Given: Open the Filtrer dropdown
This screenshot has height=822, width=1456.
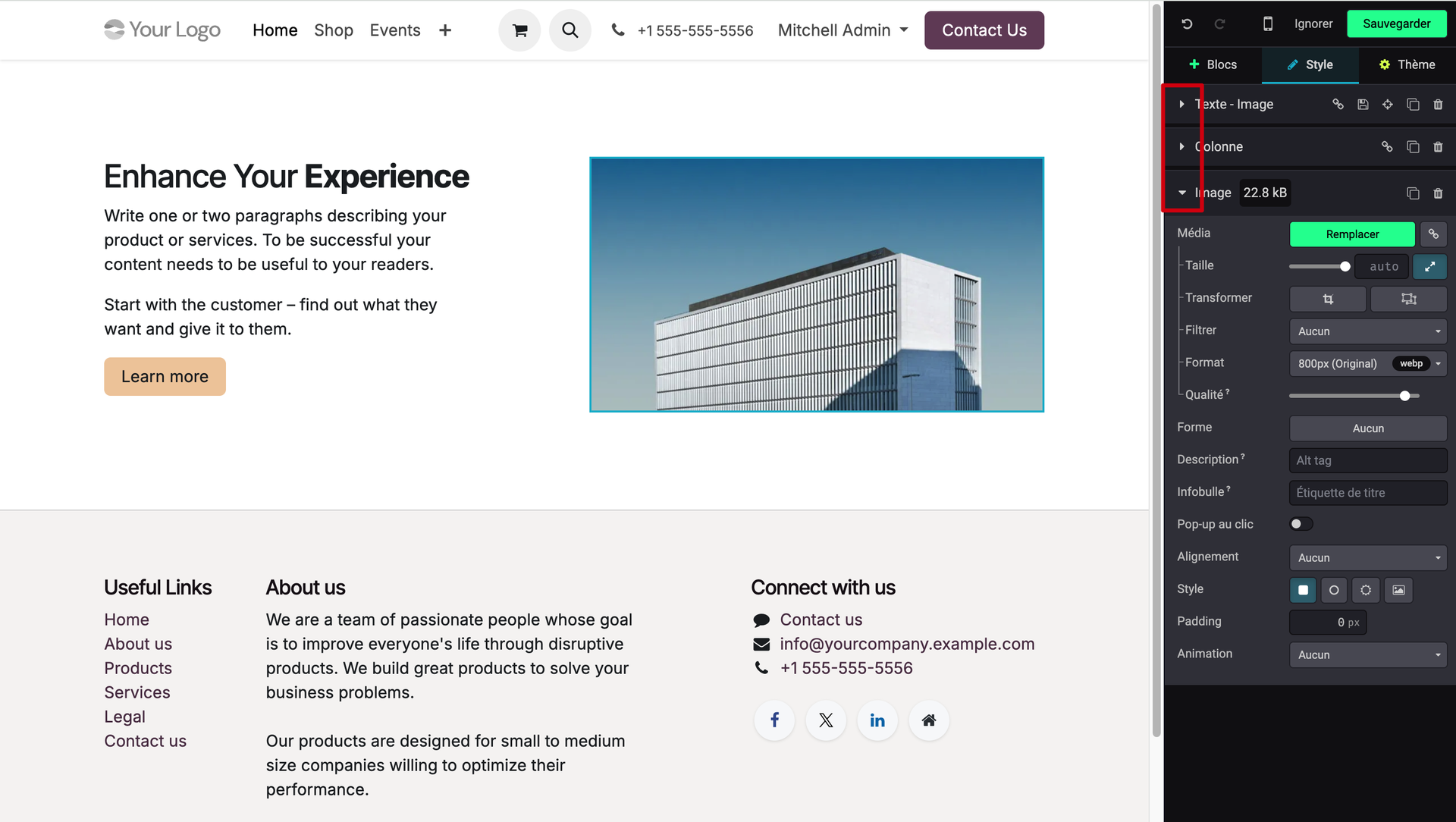Looking at the screenshot, I should (1367, 331).
